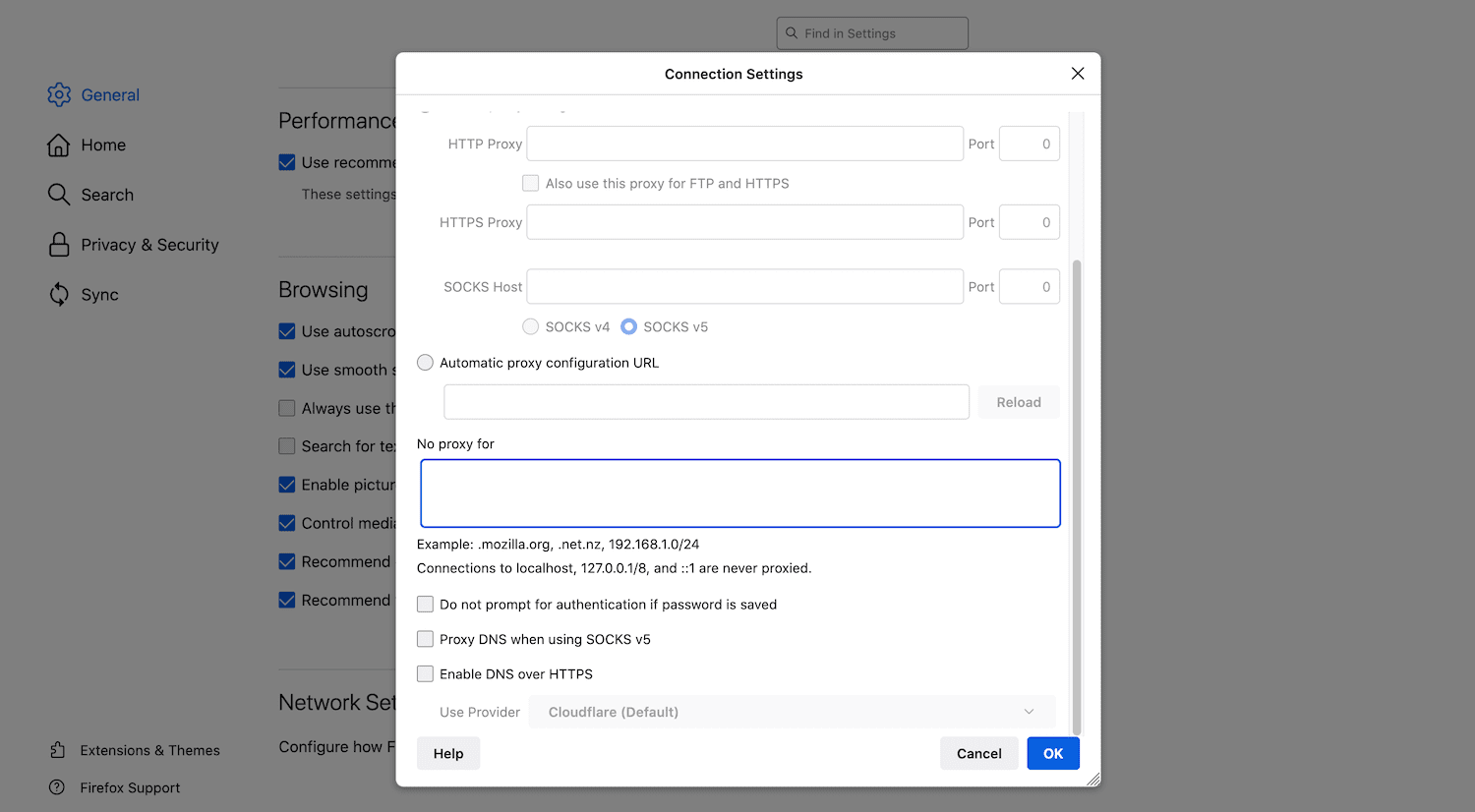Click the Home icon in the sidebar
Image resolution: width=1475 pixels, height=812 pixels.
tap(59, 145)
